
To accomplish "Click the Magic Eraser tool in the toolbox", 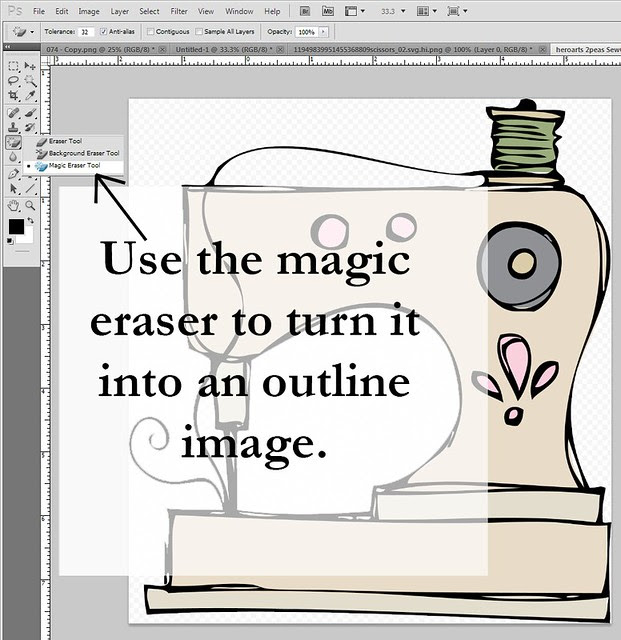I will (13, 142).
